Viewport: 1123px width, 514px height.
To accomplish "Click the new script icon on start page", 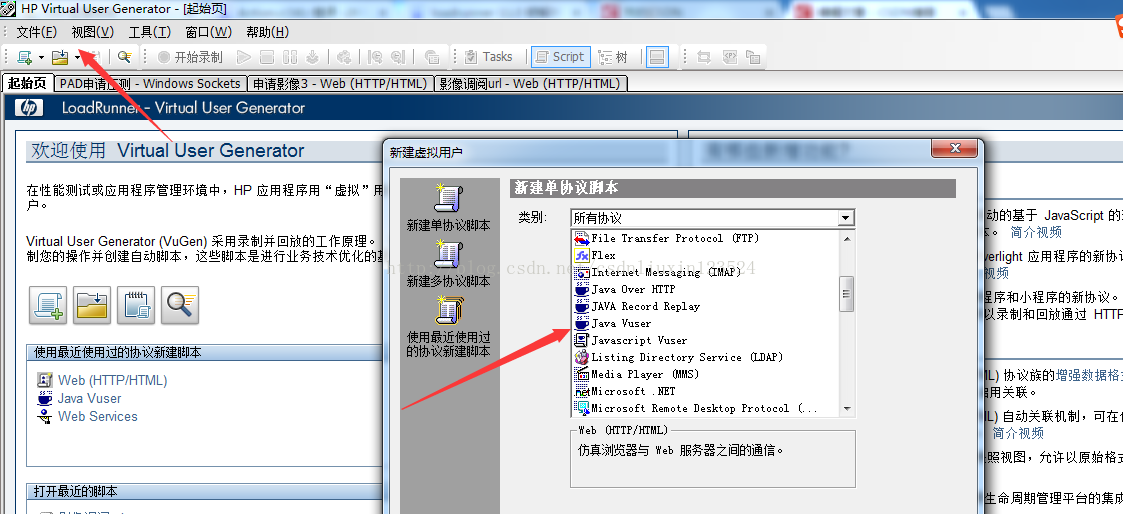I will (48, 305).
